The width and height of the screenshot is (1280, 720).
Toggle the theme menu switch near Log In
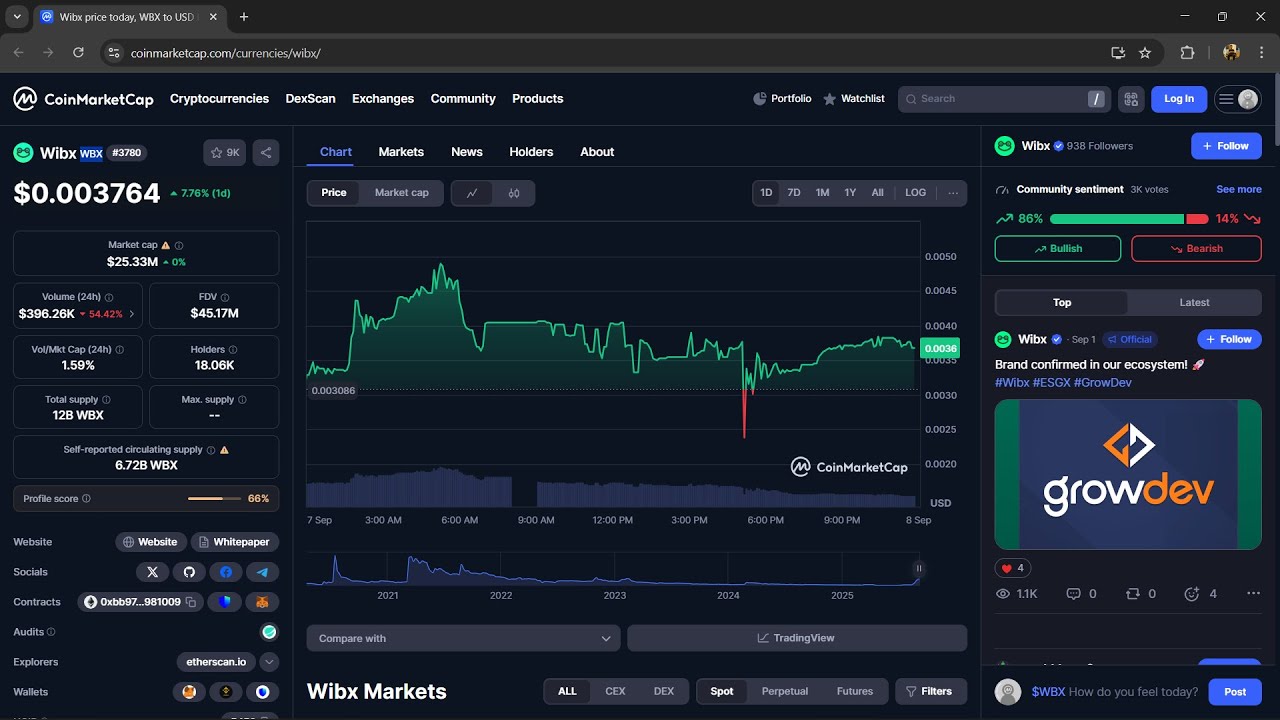(x=1237, y=99)
